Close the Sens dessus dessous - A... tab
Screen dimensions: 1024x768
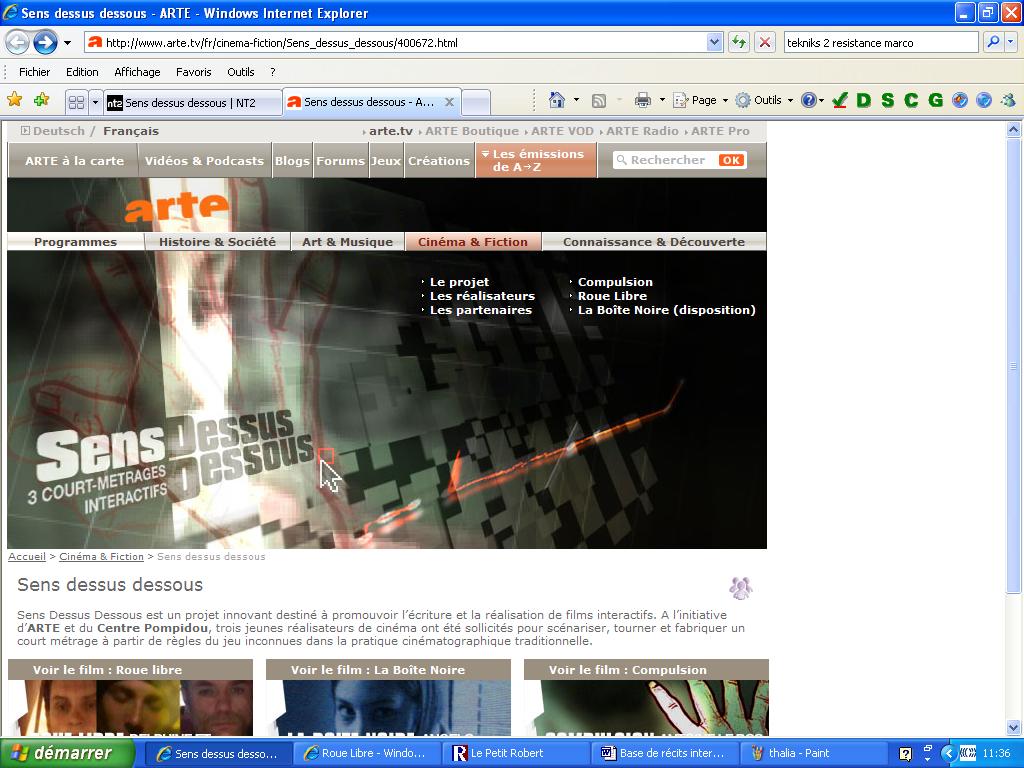[449, 102]
